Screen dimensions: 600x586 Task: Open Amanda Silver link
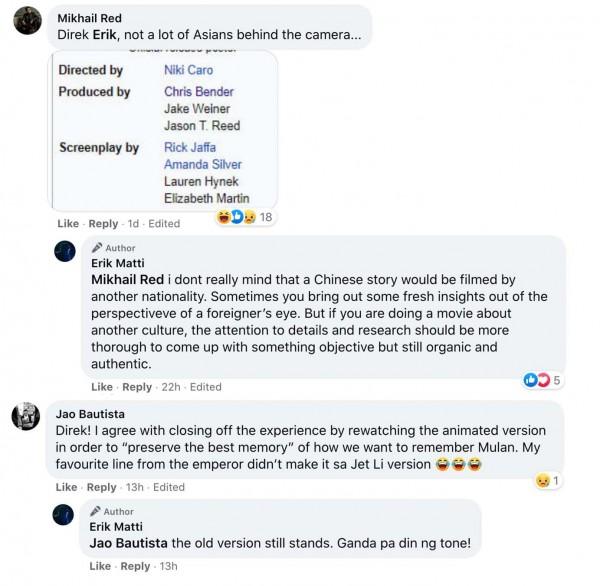202,165
